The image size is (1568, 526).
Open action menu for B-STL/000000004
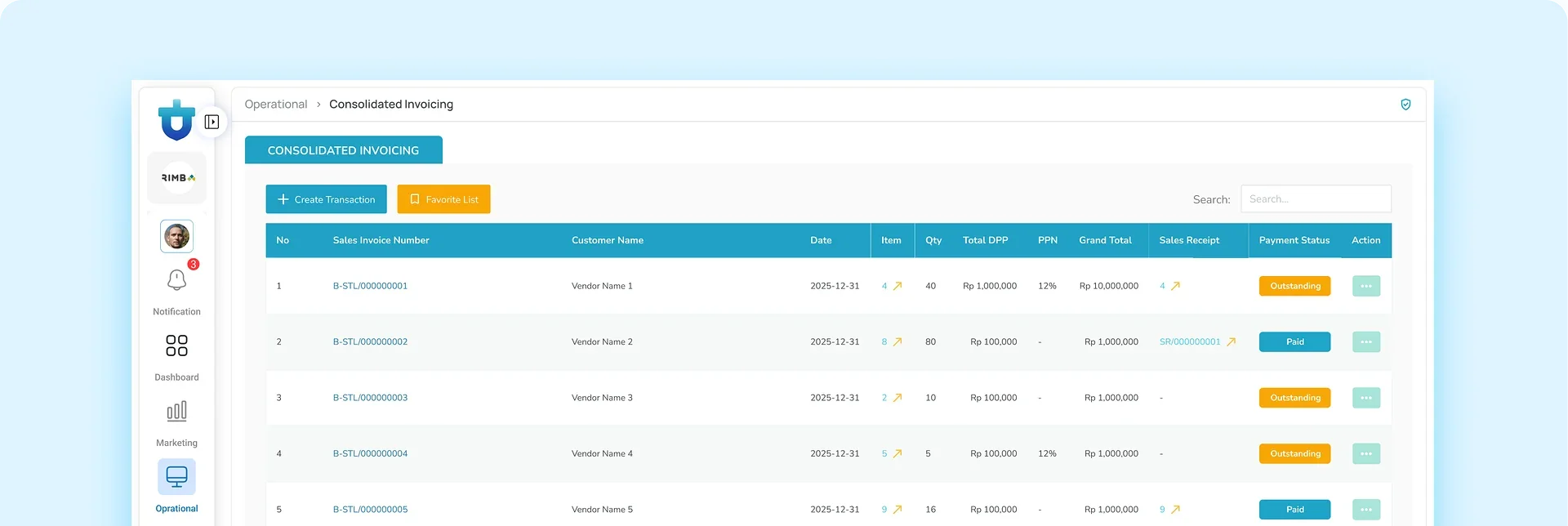click(1366, 453)
